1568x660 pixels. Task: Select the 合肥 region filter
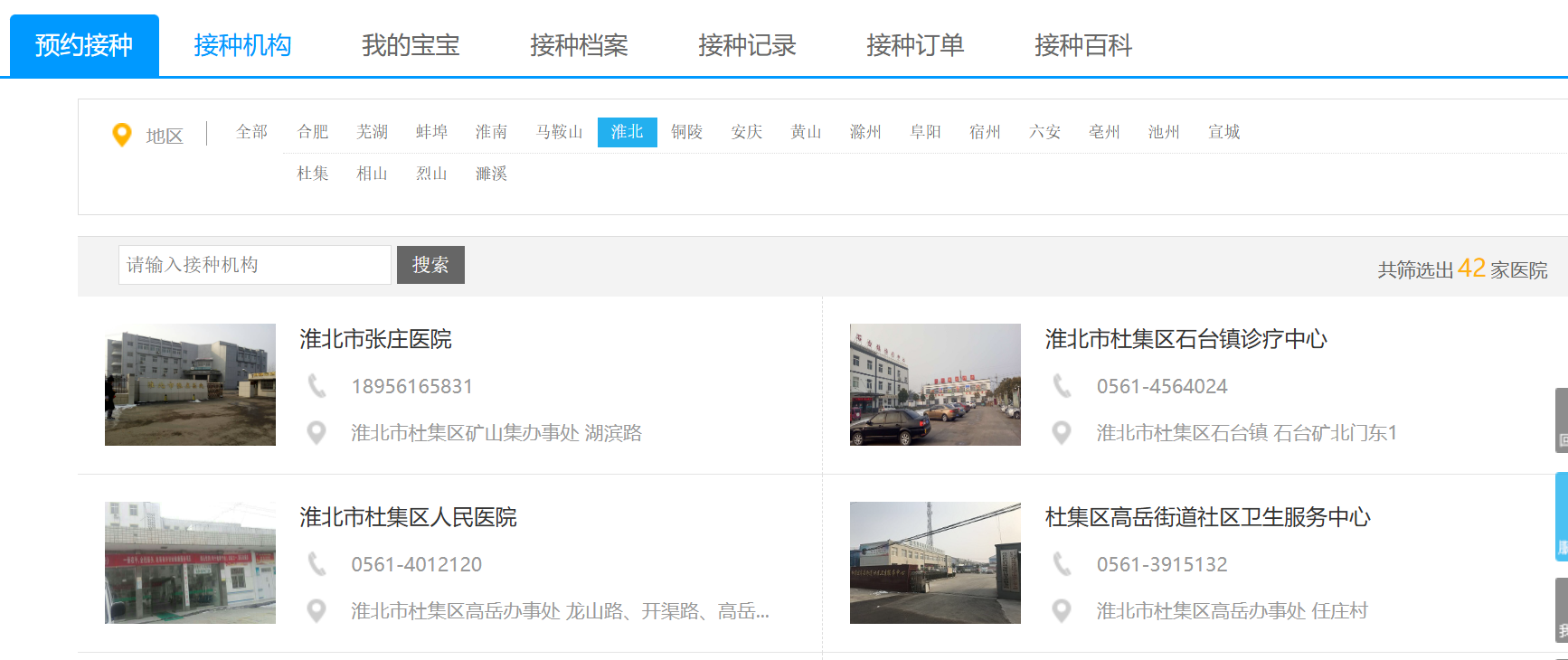[313, 132]
